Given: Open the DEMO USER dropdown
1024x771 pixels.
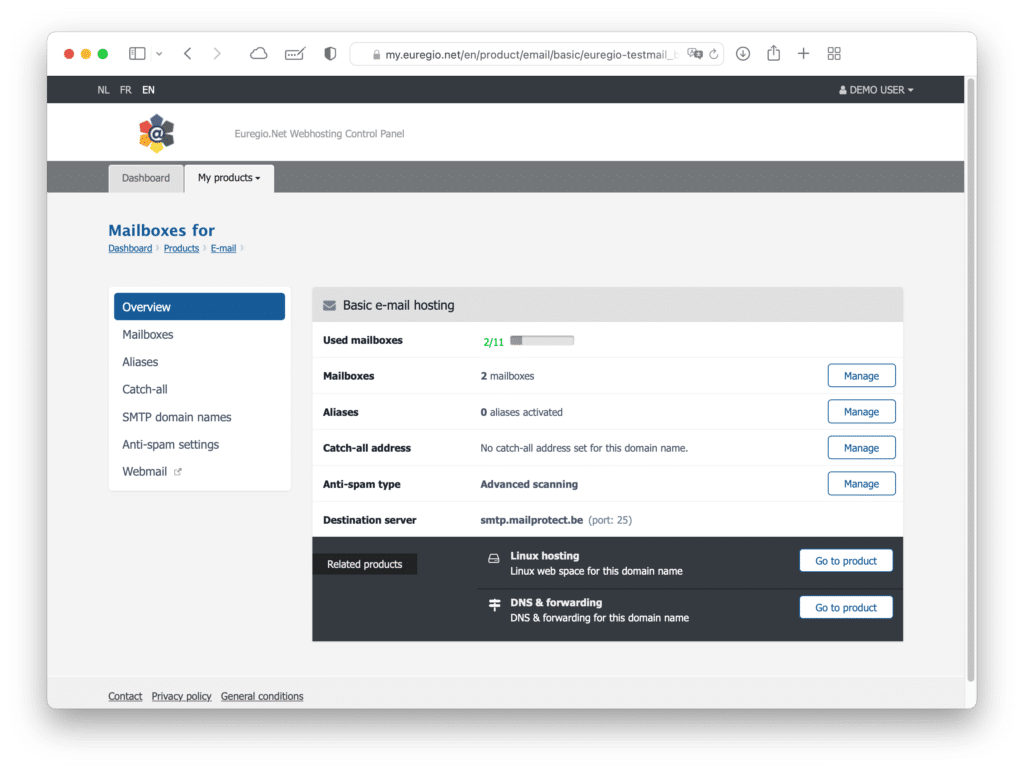Looking at the screenshot, I should [x=875, y=89].
